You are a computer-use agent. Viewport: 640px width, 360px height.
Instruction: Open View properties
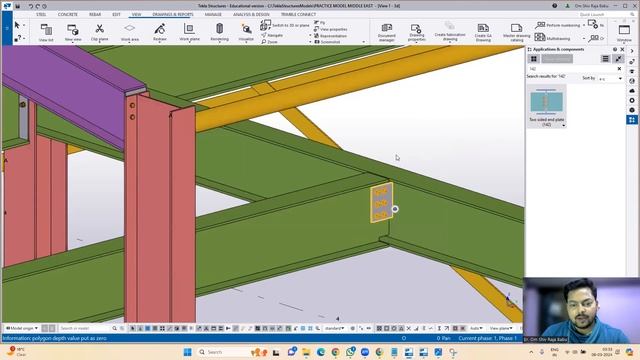tap(331, 29)
